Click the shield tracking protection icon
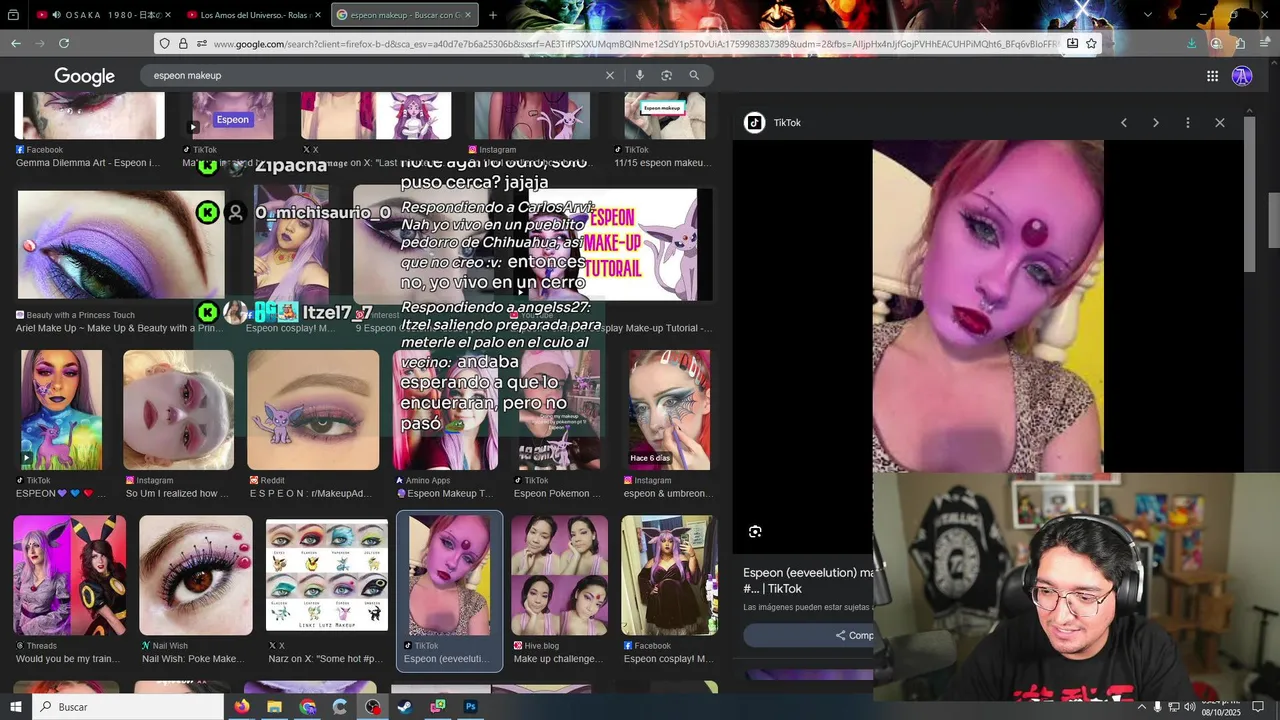The height and width of the screenshot is (720, 1280). (164, 43)
